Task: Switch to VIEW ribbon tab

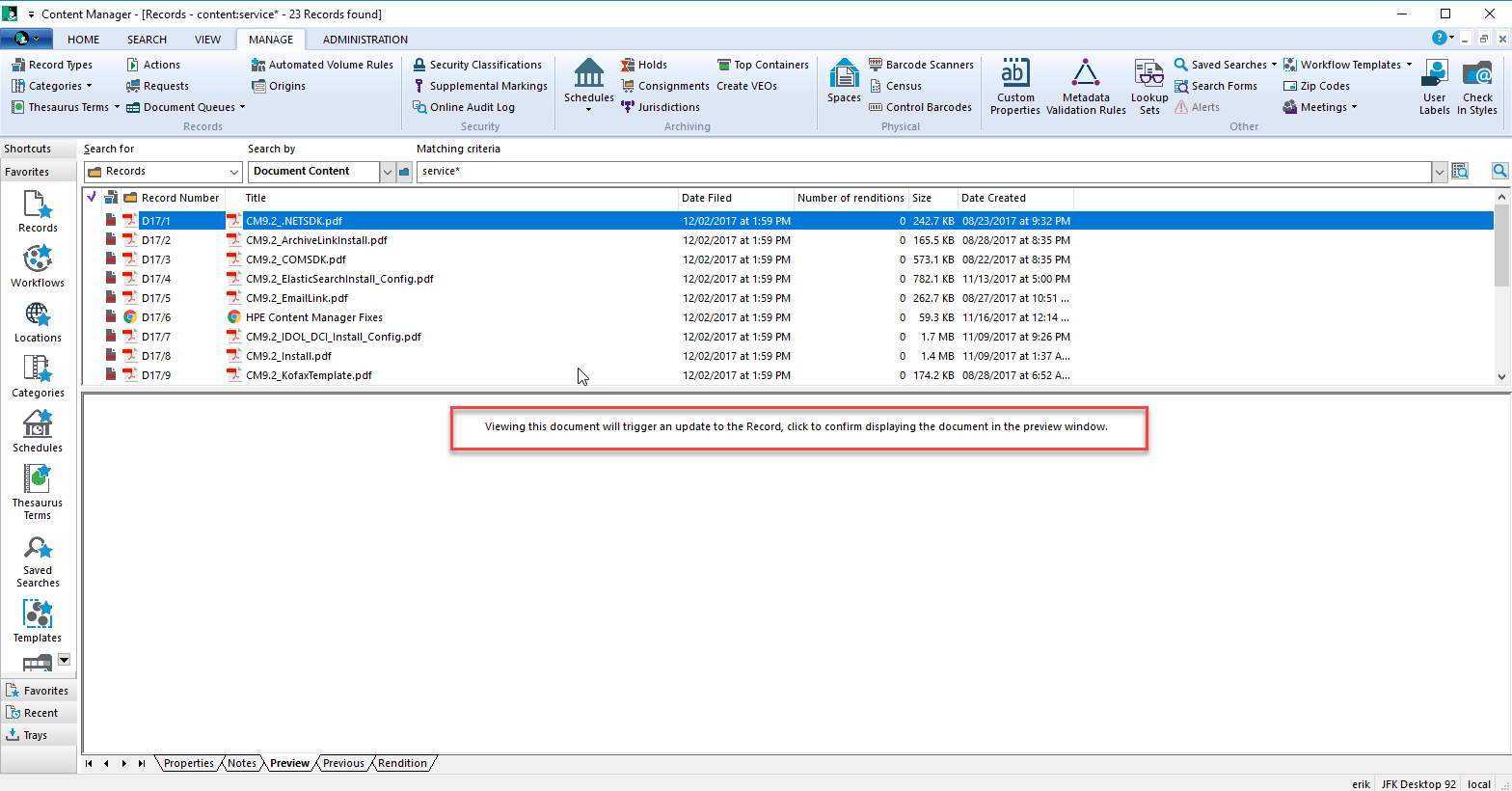Action: [207, 40]
